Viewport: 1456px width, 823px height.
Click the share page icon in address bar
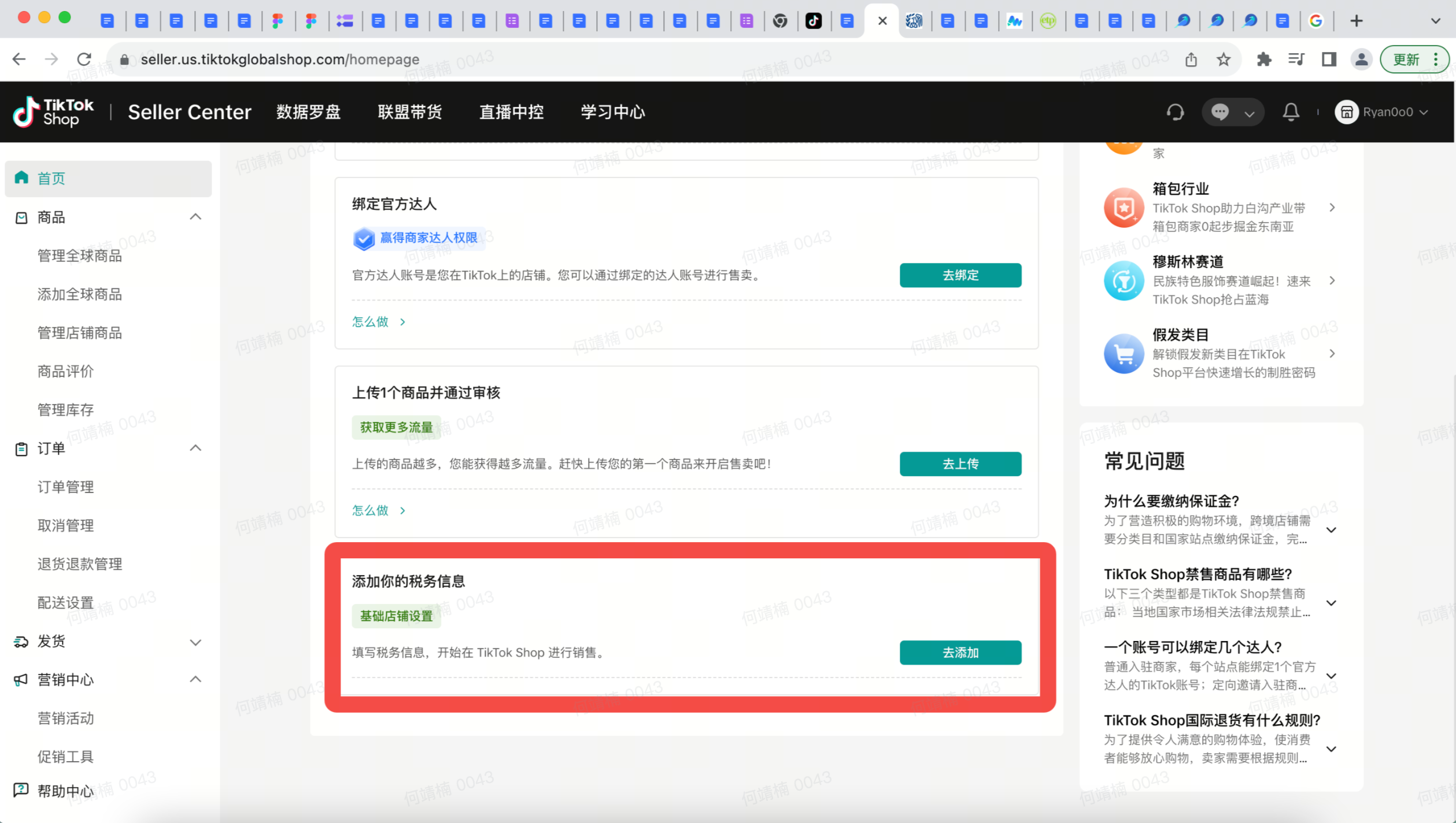[1191, 59]
